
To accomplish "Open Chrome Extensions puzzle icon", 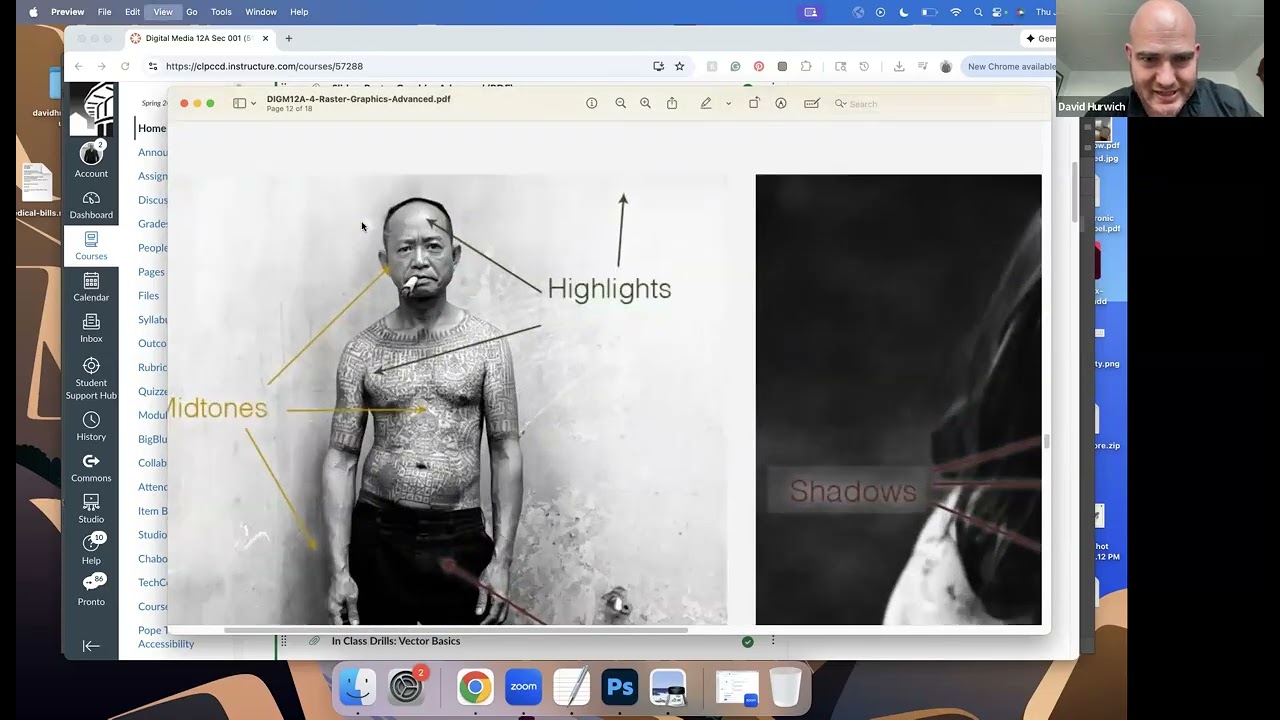I will (806, 66).
